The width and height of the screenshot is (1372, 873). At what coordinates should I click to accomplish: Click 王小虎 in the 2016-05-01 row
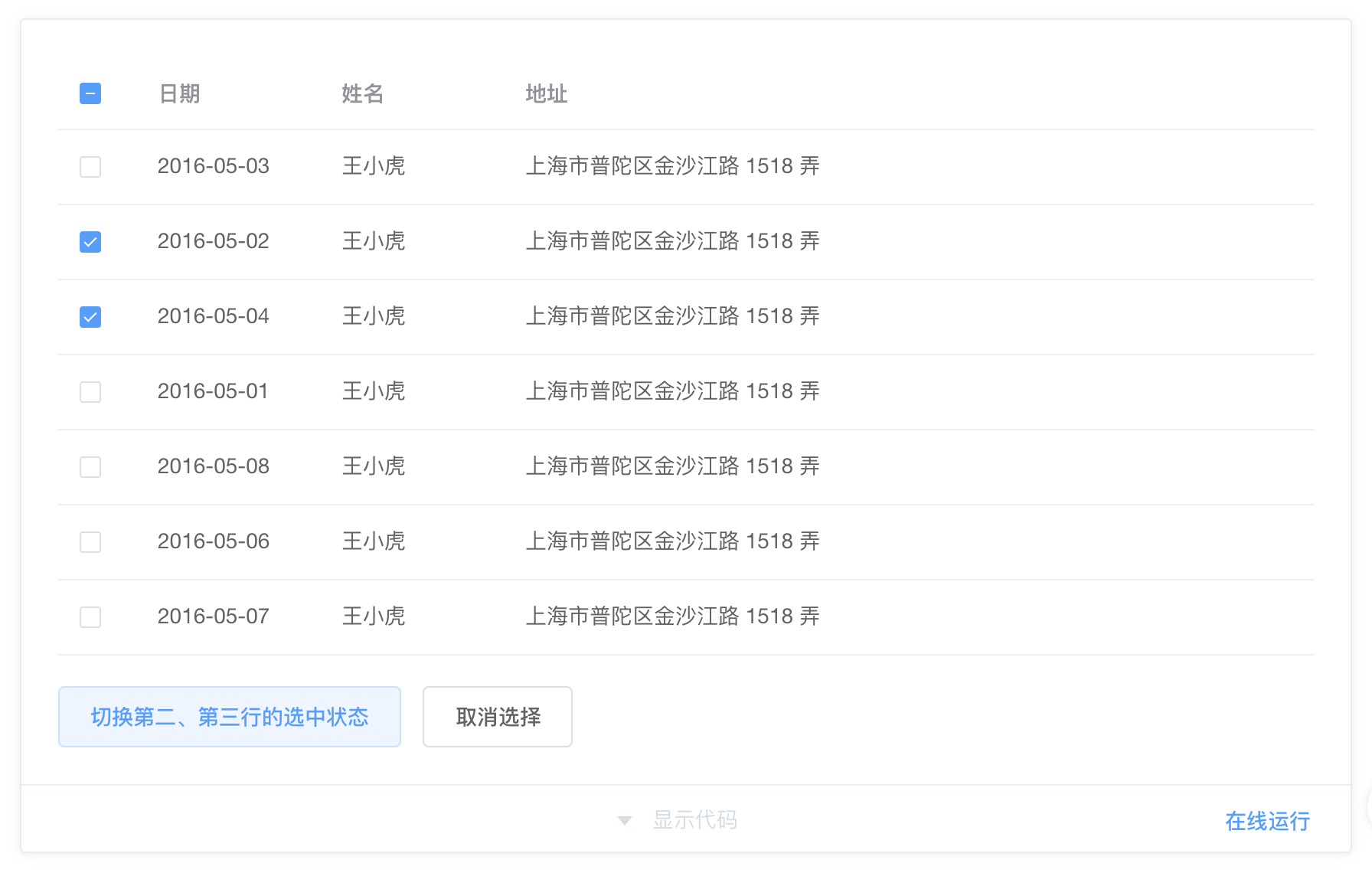point(374,391)
